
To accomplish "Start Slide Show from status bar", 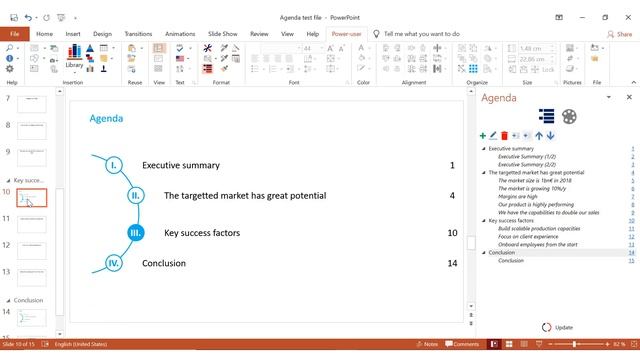I will (539, 344).
